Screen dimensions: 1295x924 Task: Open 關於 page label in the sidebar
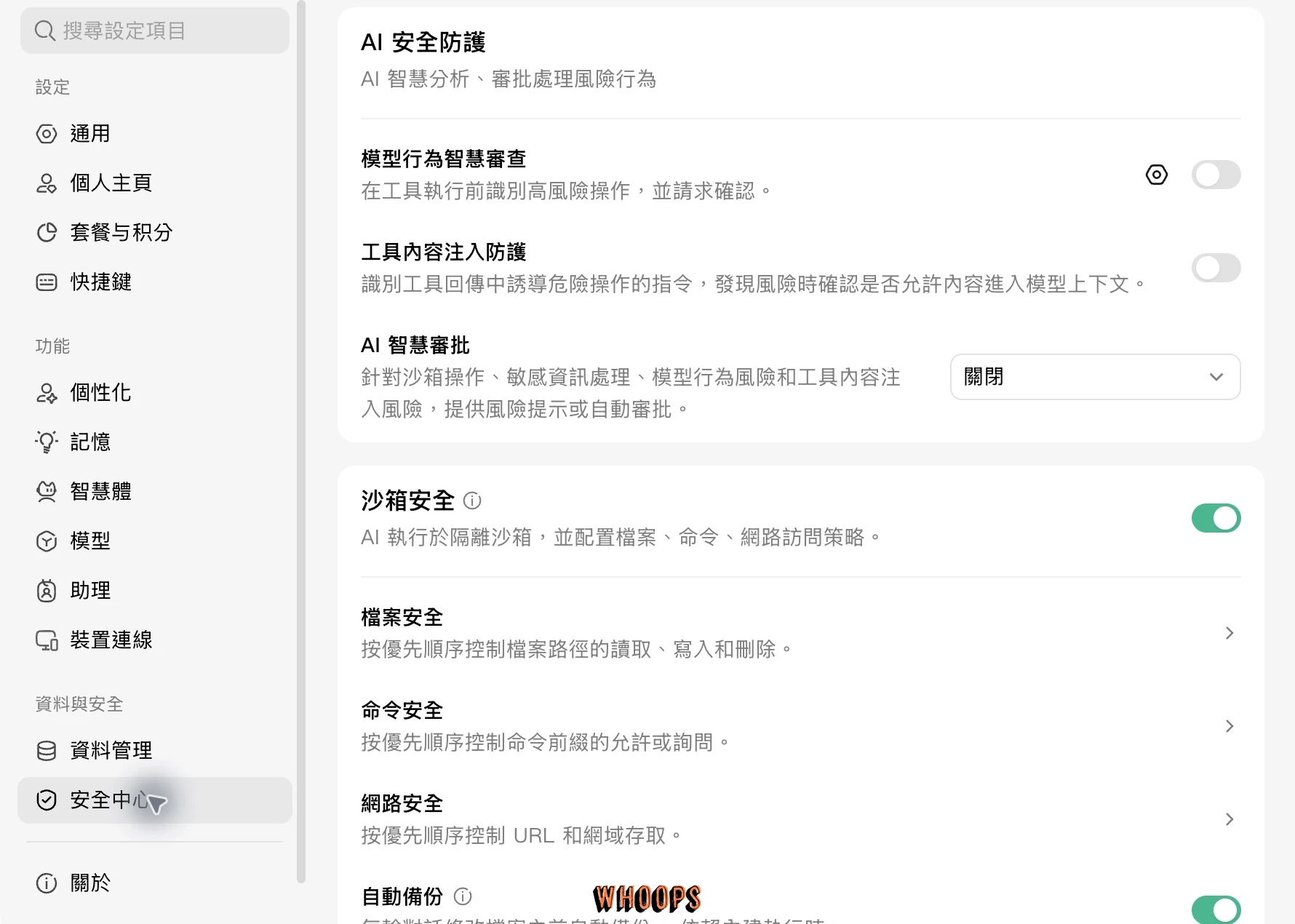click(90, 883)
